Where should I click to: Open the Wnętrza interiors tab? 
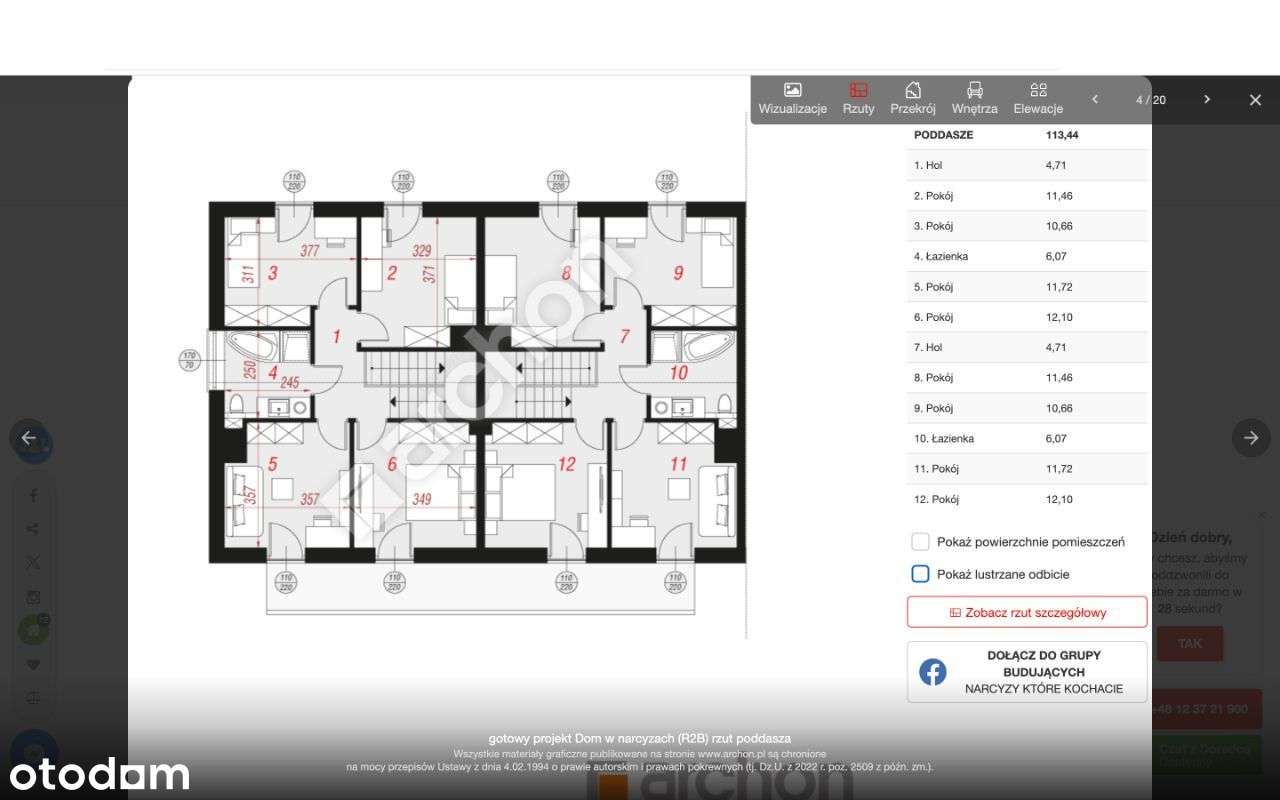point(974,99)
